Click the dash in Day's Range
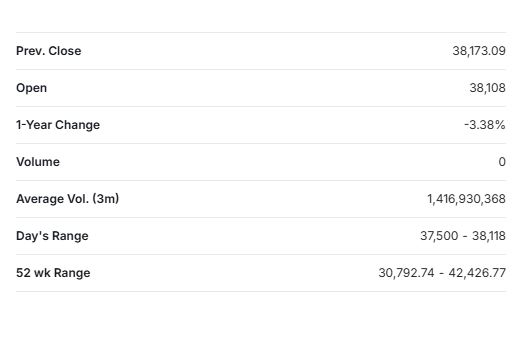Image resolution: width=532 pixels, height=360 pixels. [465, 236]
